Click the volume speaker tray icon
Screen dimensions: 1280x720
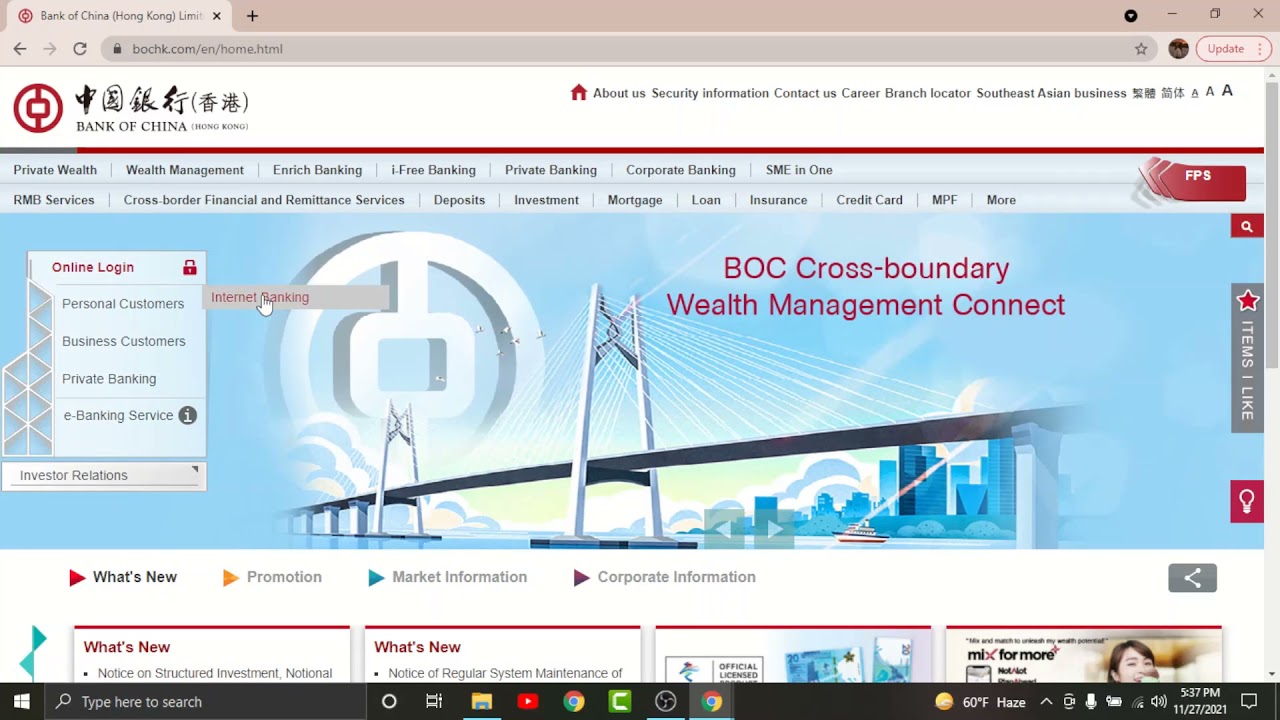pyautogui.click(x=1159, y=702)
